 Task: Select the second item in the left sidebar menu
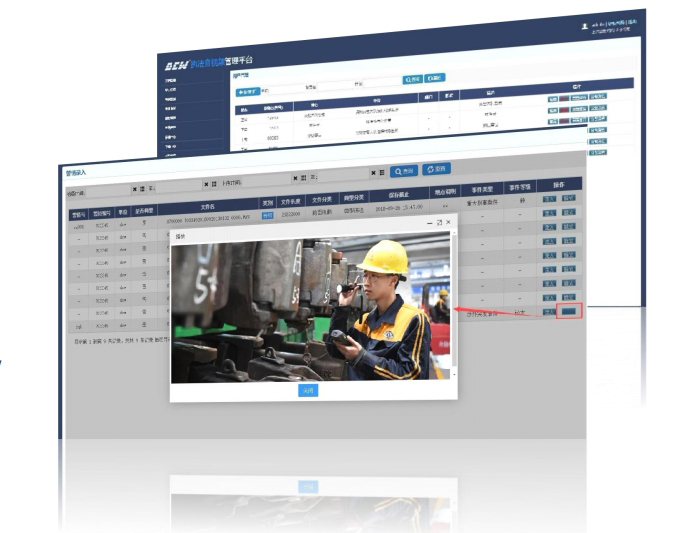point(170,89)
